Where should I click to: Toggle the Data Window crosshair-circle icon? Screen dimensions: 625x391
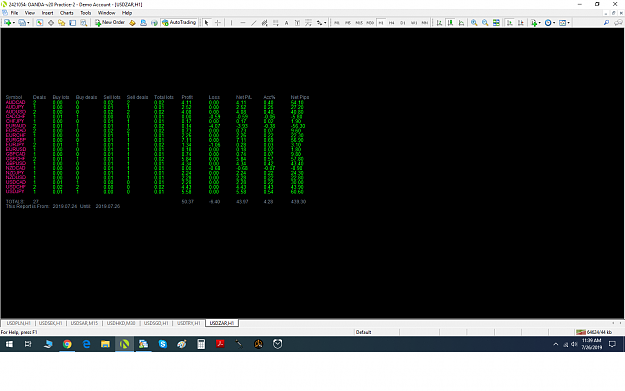click(51, 23)
